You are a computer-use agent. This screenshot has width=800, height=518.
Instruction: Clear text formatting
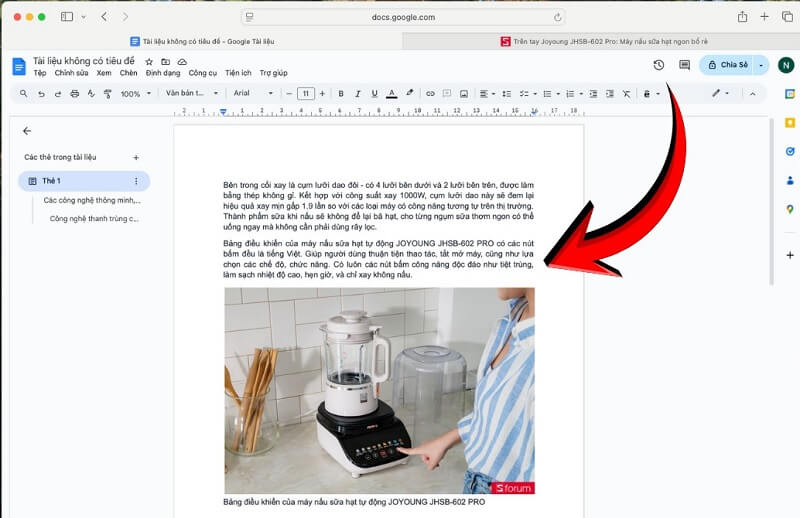point(627,94)
